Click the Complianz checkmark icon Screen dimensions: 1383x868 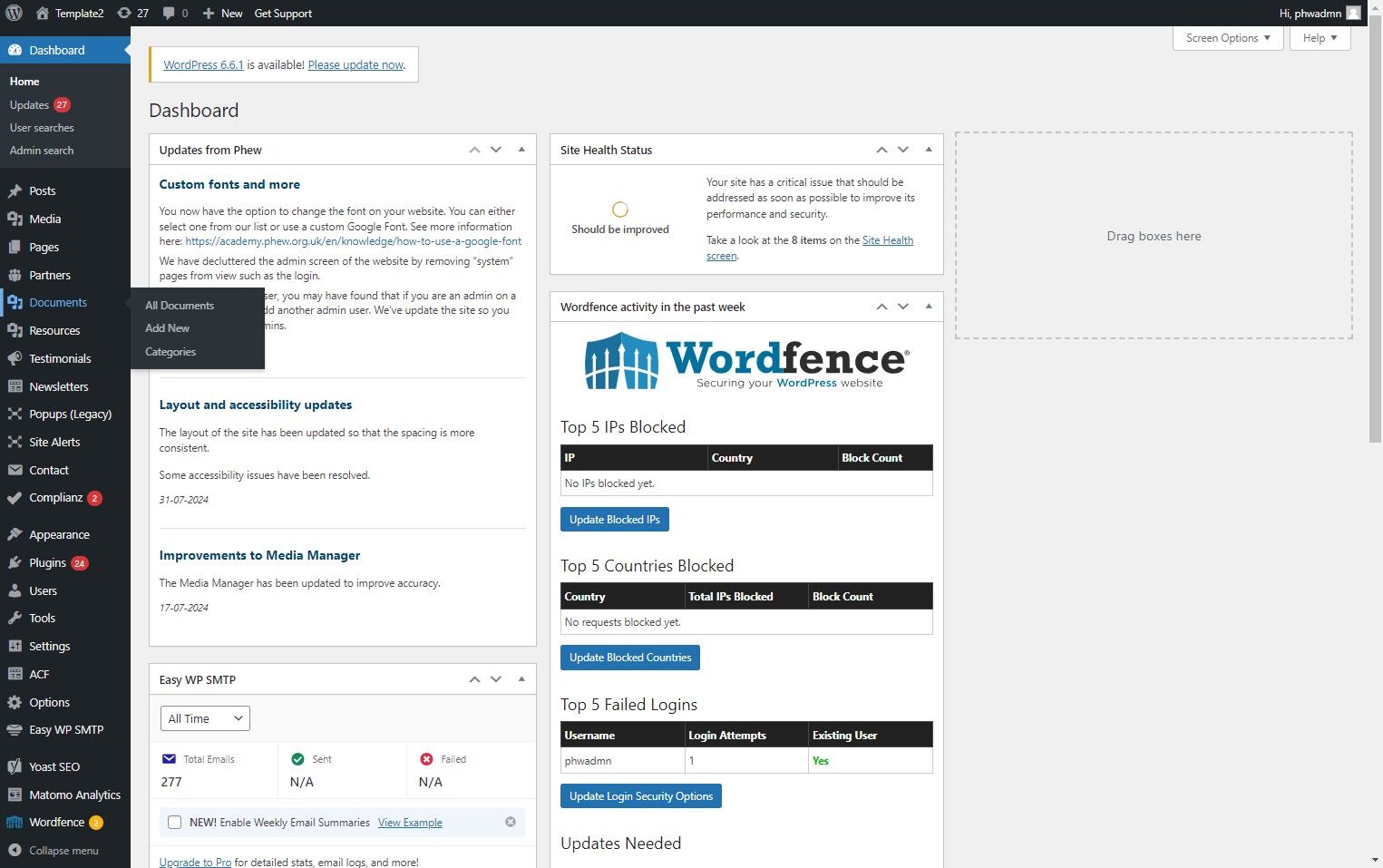tap(15, 497)
